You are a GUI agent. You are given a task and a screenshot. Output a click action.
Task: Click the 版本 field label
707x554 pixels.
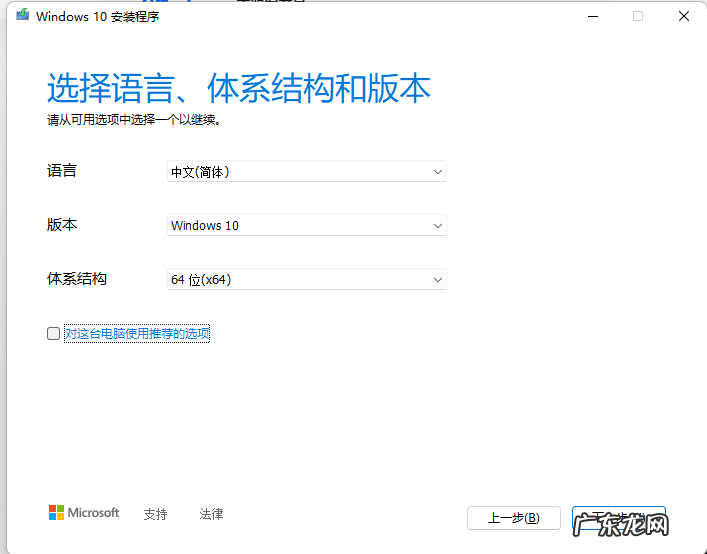tap(62, 224)
